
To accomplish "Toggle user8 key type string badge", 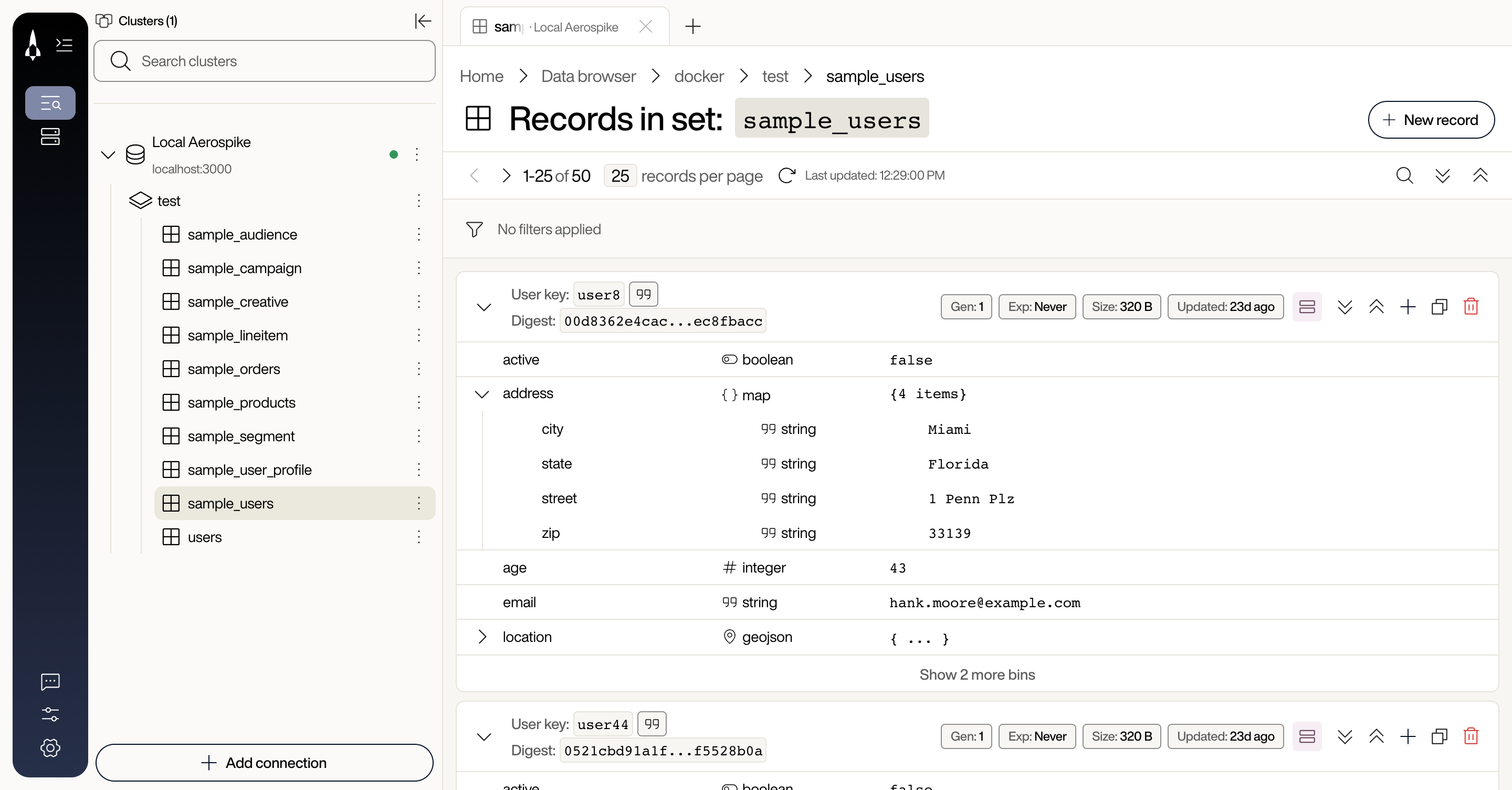I will pyautogui.click(x=643, y=294).
